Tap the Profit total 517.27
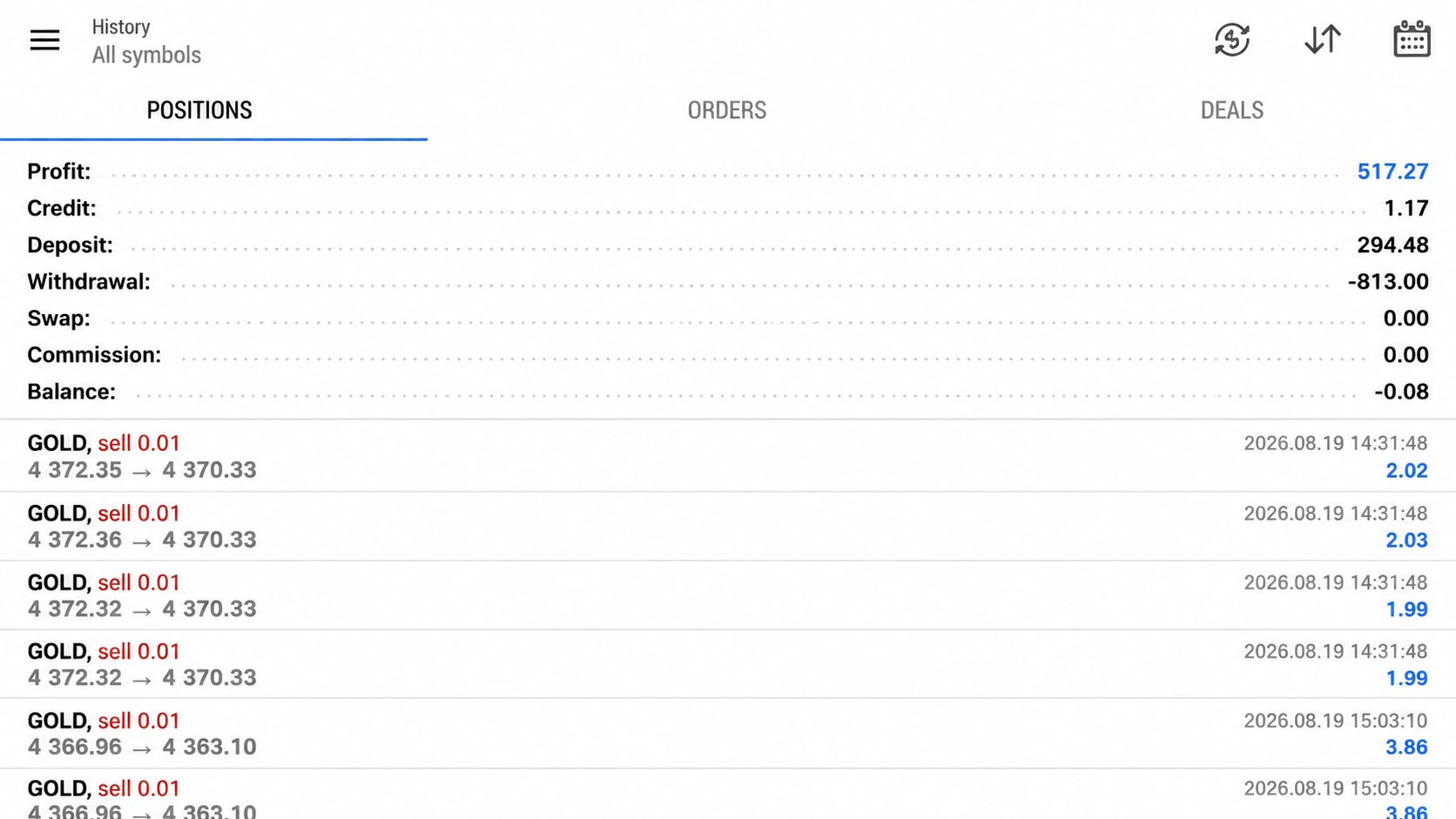This screenshot has width=1456, height=819. click(x=1392, y=171)
